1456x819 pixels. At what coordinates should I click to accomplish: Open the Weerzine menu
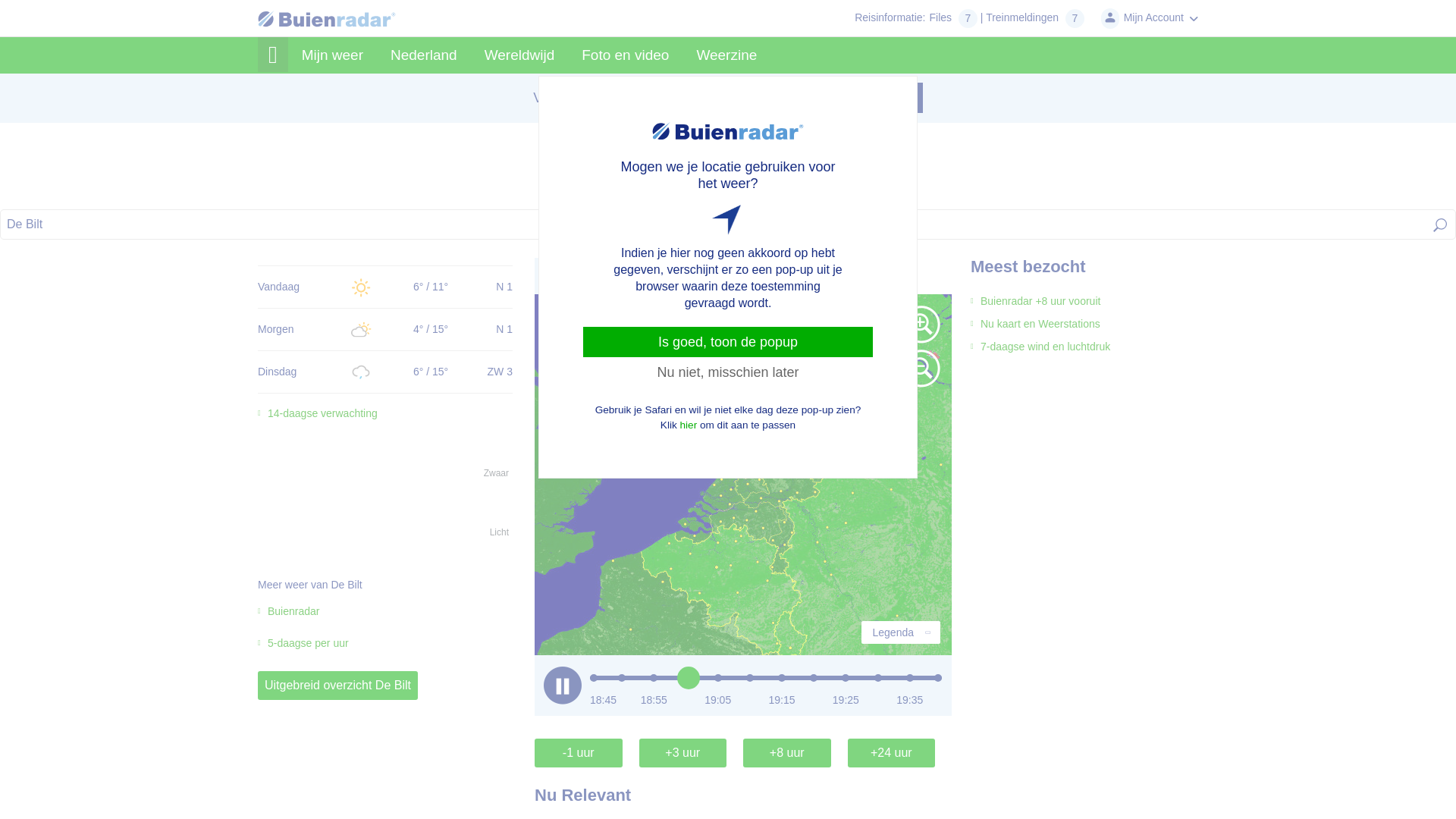click(726, 55)
